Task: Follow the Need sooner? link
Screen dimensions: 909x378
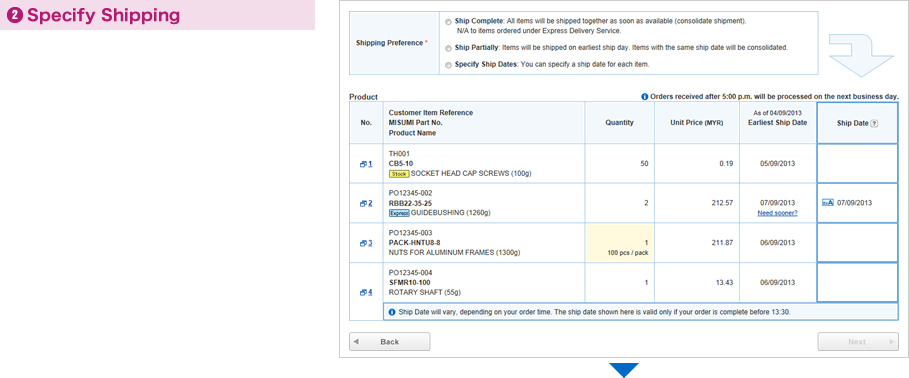Action: coord(777,213)
